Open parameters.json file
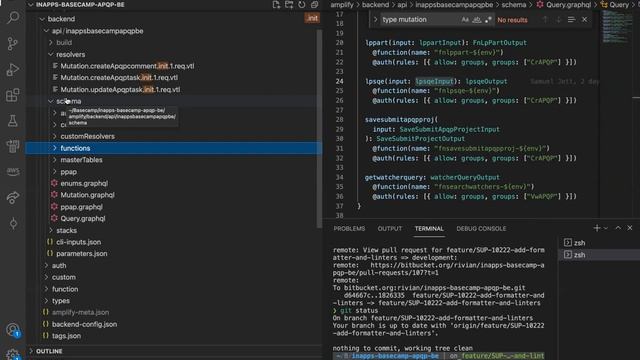 pyautogui.click(x=174, y=253)
